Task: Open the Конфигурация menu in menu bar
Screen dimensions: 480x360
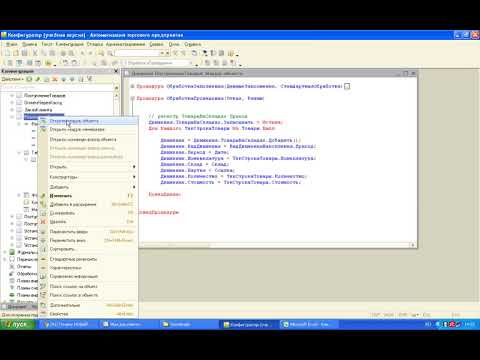Action: click(x=69, y=44)
